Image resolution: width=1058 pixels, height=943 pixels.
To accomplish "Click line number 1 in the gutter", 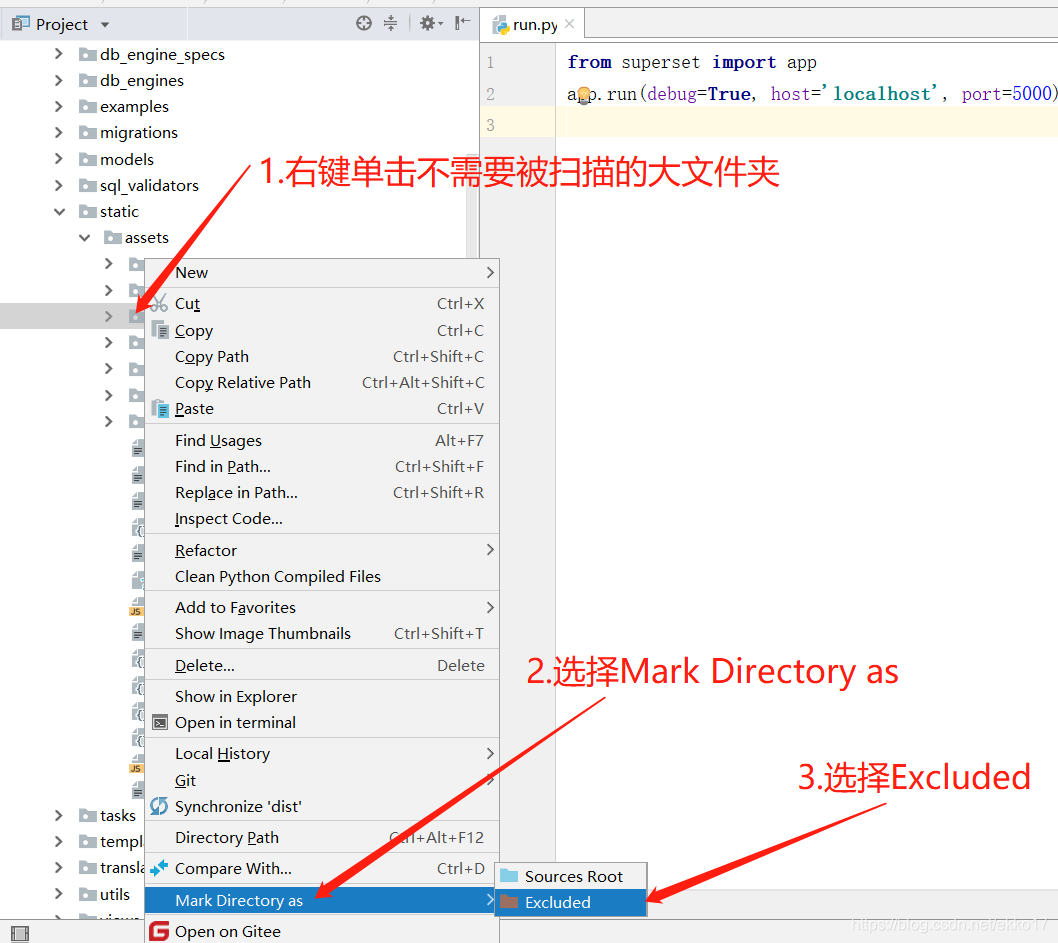I will [491, 63].
